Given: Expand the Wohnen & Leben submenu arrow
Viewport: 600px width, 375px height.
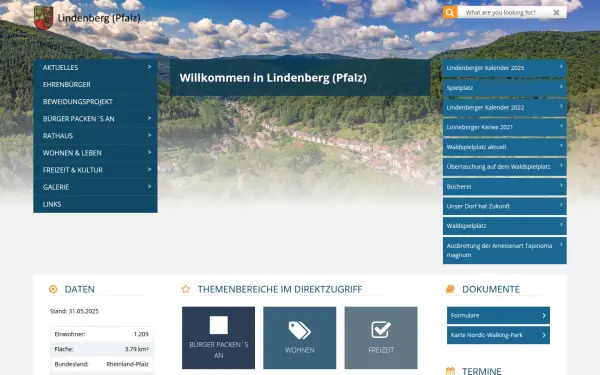Looking at the screenshot, I should [150, 152].
